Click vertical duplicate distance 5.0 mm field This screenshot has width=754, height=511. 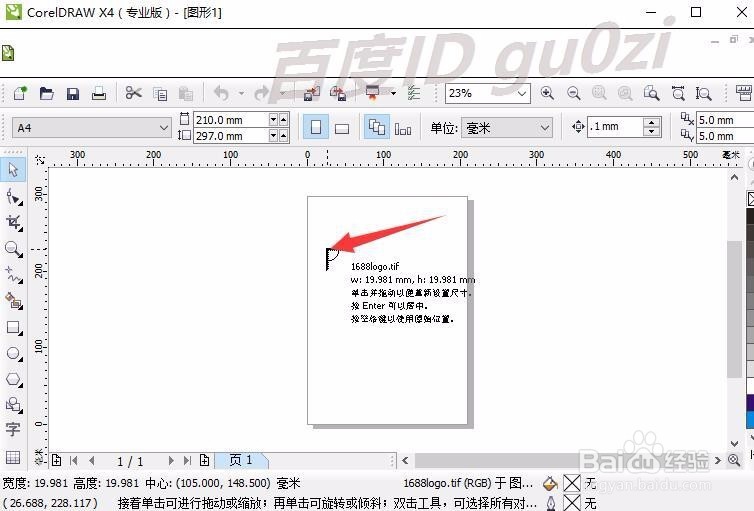pyautogui.click(x=725, y=136)
